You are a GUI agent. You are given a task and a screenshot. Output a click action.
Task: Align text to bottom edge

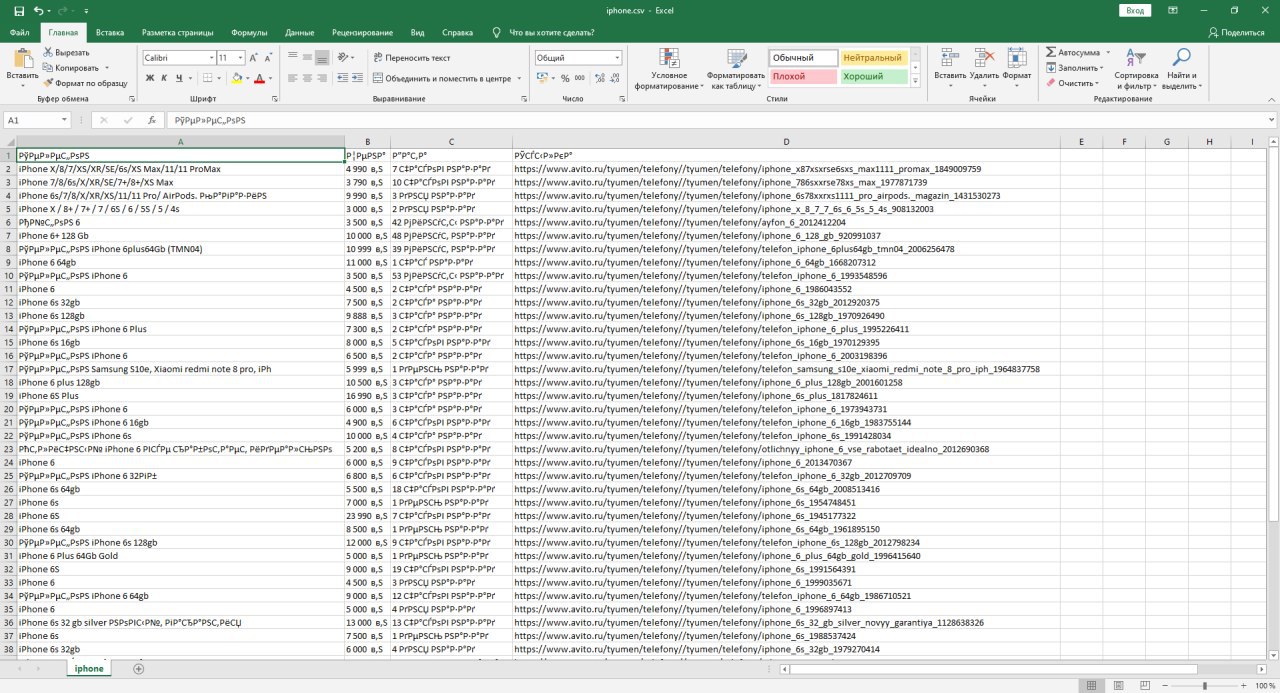pyautogui.click(x=323, y=58)
